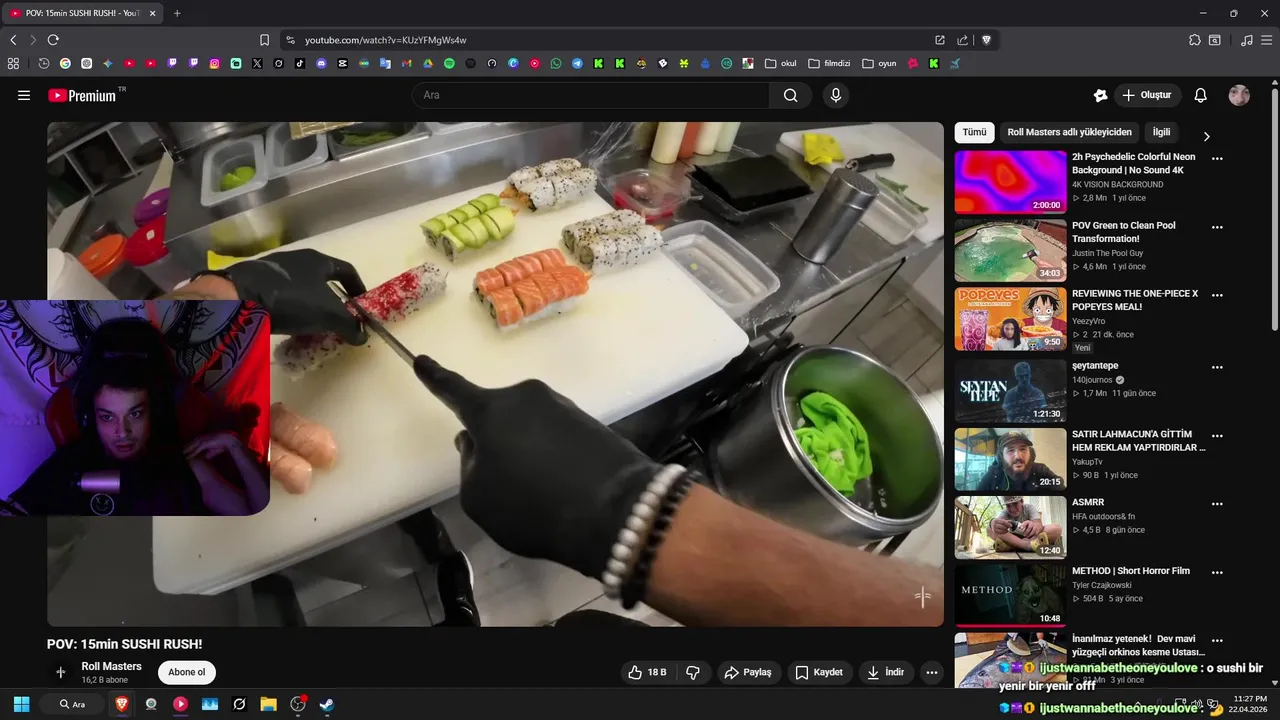The width and height of the screenshot is (1280, 720).
Task: Open the Google bookmark
Action: pos(65,63)
